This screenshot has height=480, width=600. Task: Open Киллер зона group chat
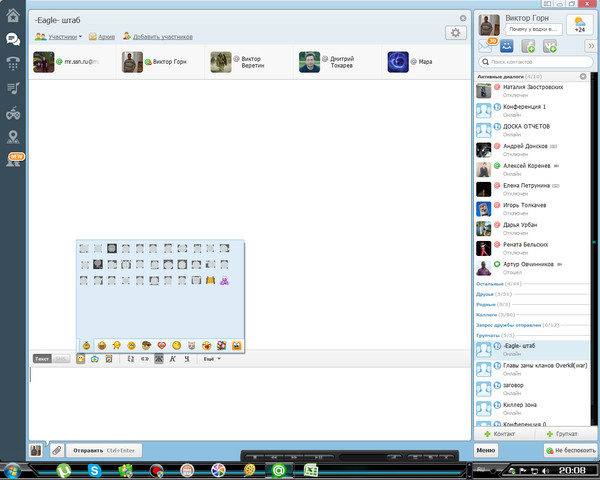point(532,408)
